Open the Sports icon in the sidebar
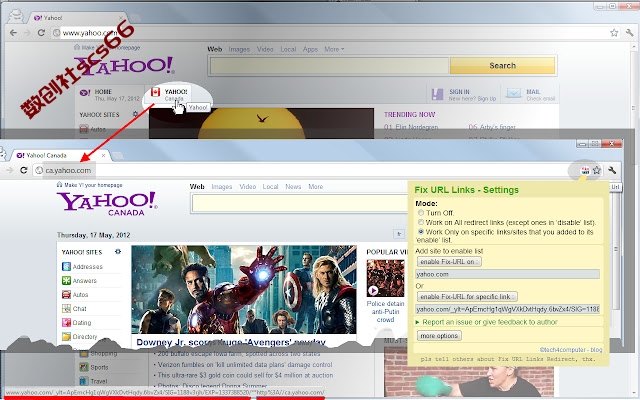The height and width of the screenshot is (400, 640). click(x=84, y=367)
